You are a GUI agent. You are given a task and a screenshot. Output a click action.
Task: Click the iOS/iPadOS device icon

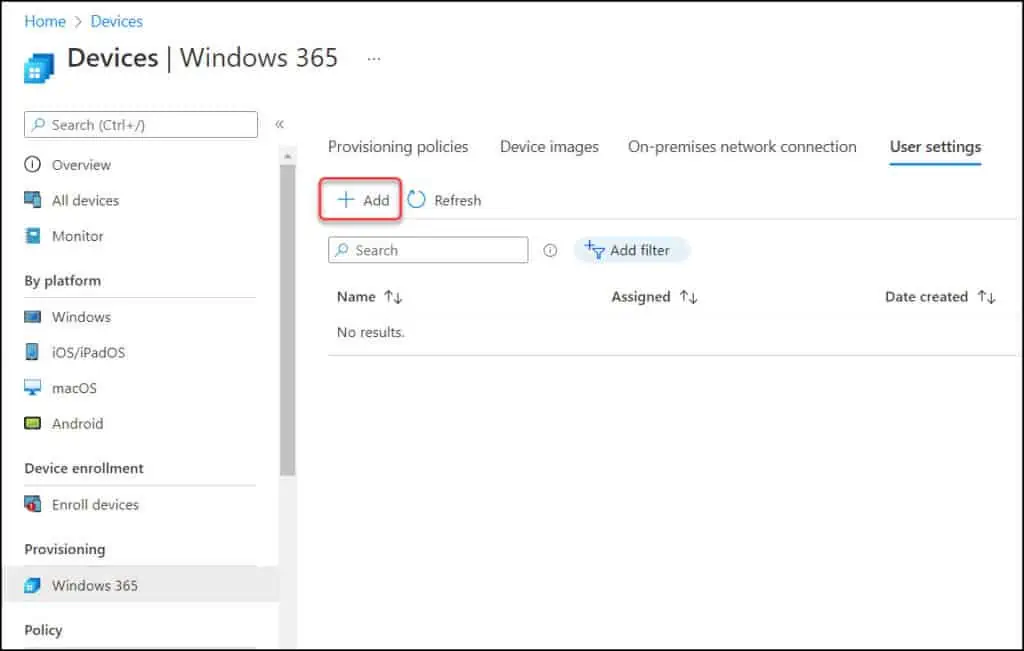pos(32,352)
